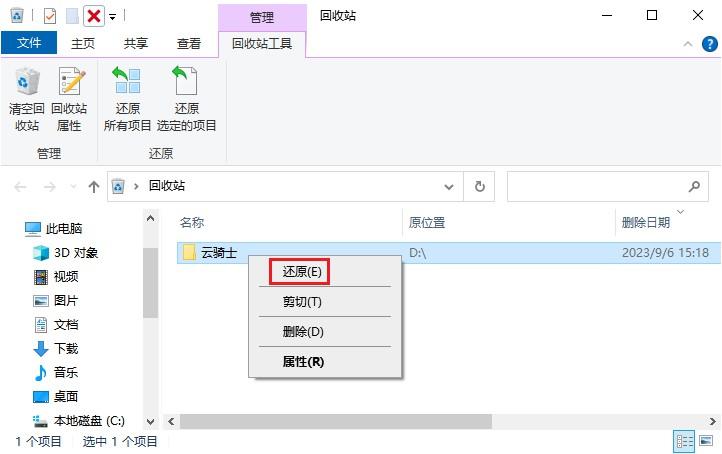Click the navigation pane vertical scrollbar thumb
The height and width of the screenshot is (454, 722).
click(x=151, y=283)
